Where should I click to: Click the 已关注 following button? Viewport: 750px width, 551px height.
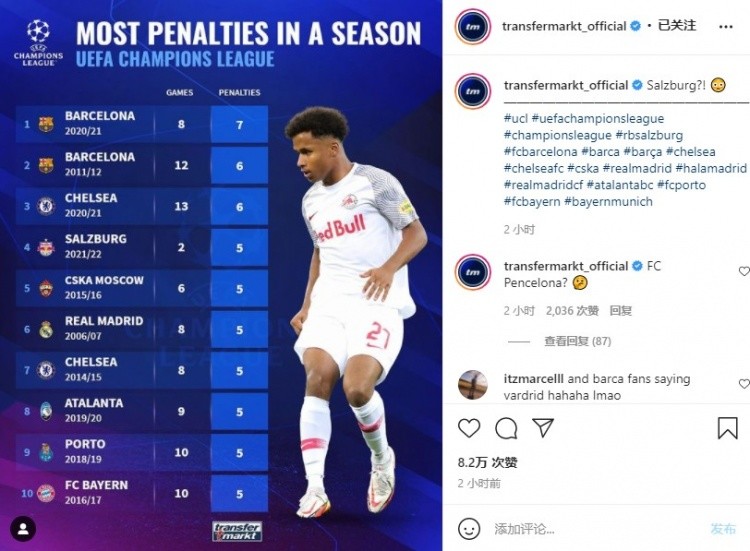[x=677, y=25]
